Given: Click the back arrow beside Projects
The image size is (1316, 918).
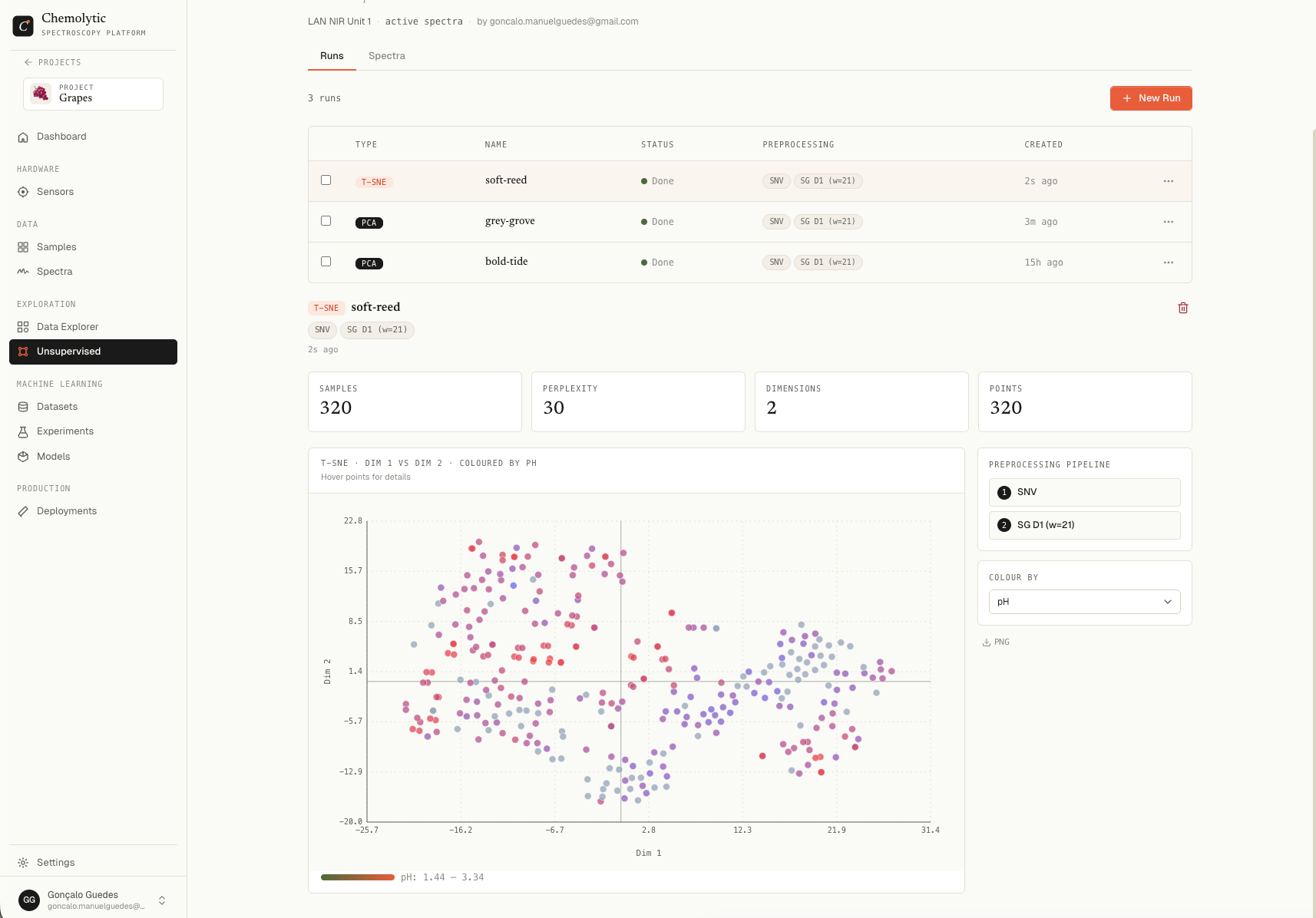Looking at the screenshot, I should (28, 62).
